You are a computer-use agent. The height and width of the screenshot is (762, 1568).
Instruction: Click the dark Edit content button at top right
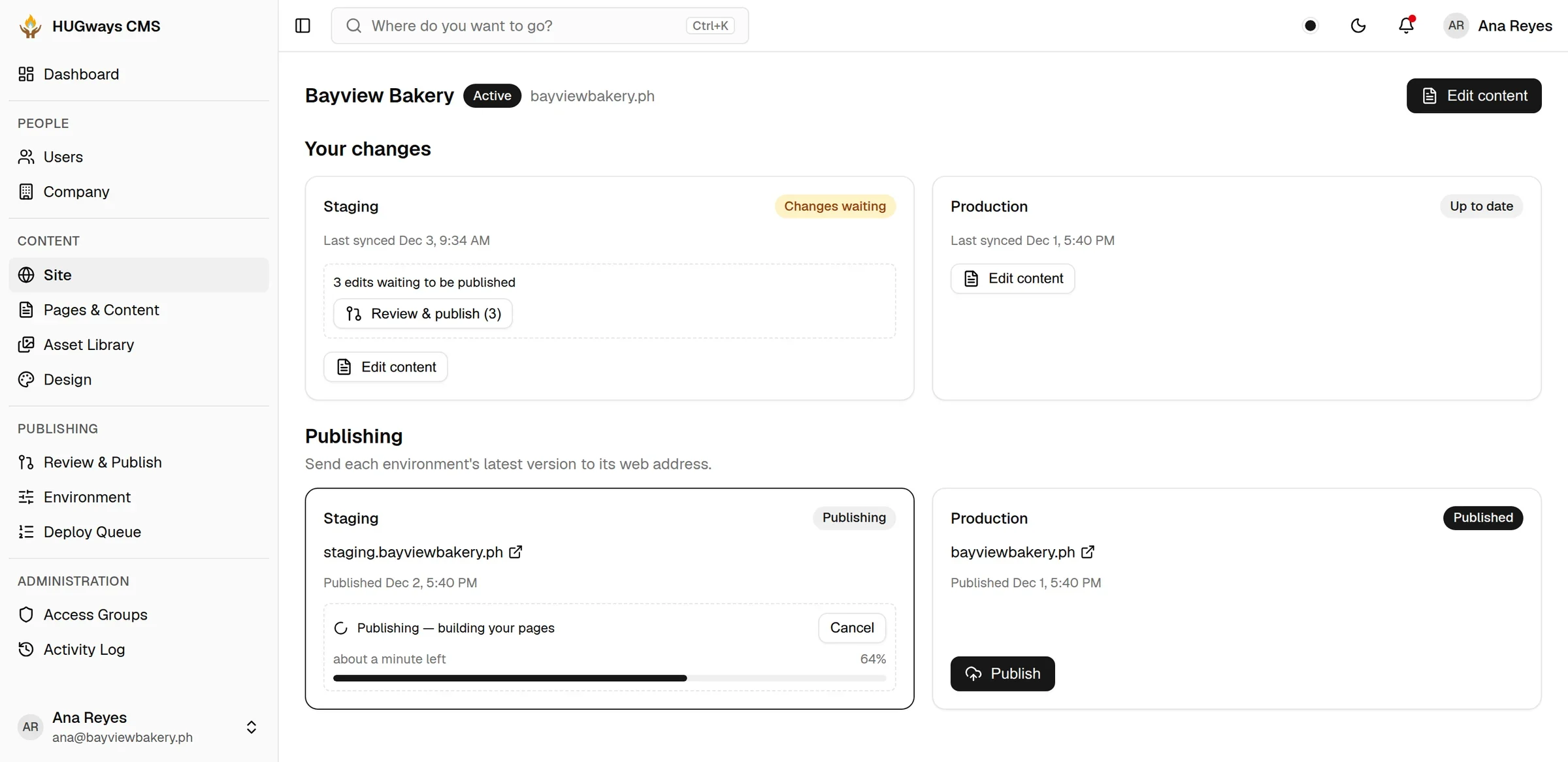click(x=1474, y=96)
